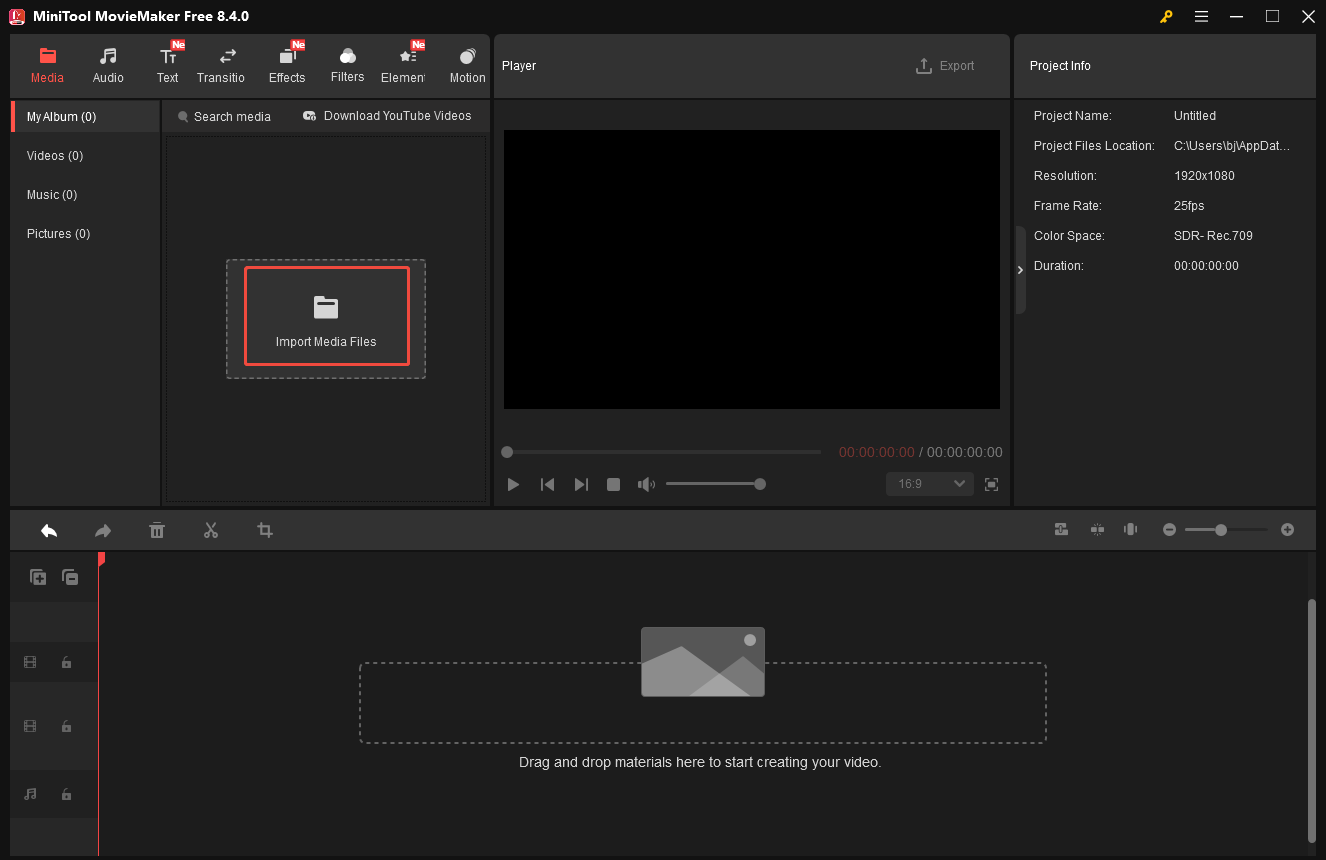Open the 16:9 aspect ratio dropdown
This screenshot has width=1326, height=860.
(929, 484)
